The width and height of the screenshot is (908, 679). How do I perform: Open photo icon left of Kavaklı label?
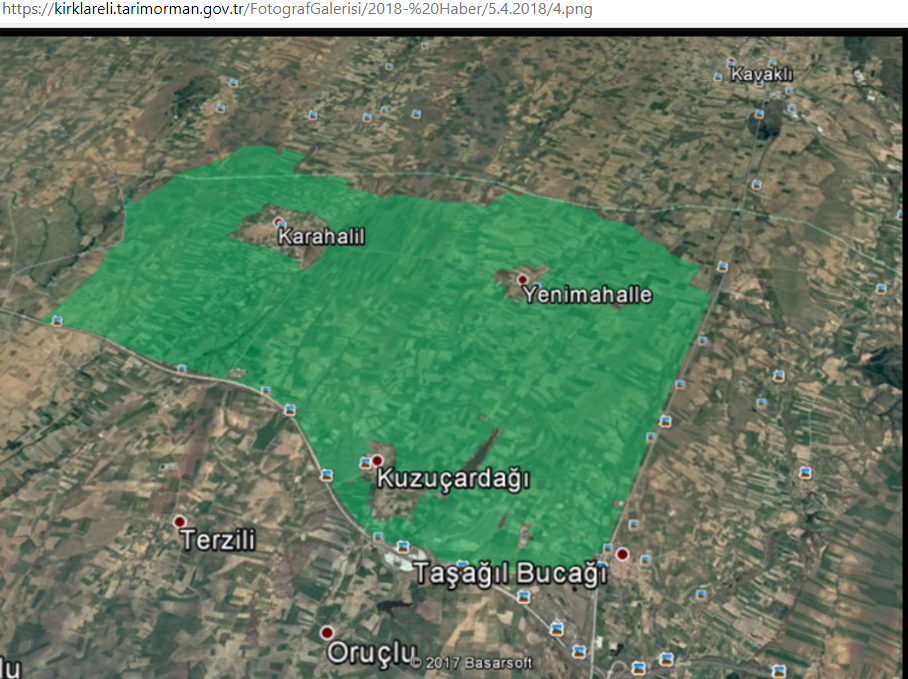tap(718, 76)
